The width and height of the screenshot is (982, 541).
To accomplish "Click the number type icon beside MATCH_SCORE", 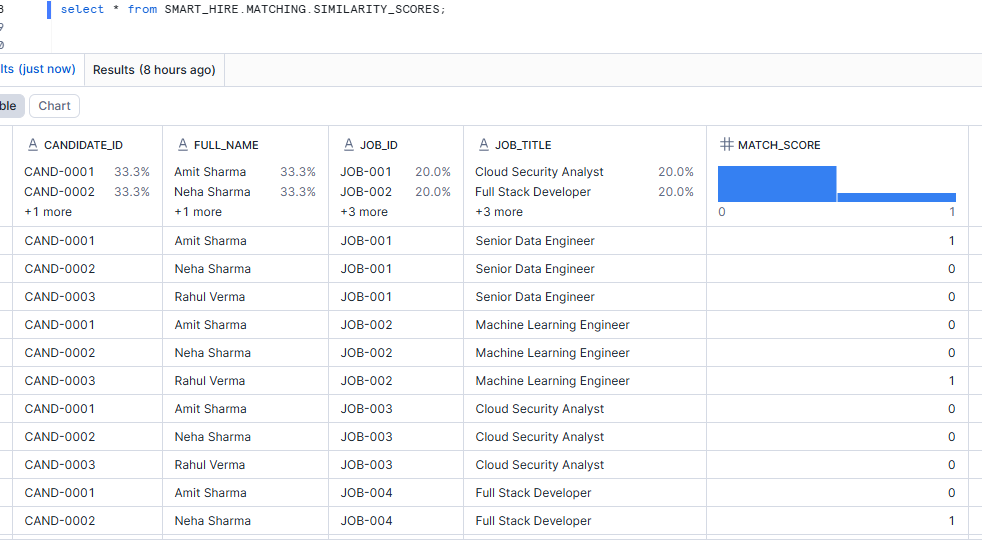I will coord(727,145).
